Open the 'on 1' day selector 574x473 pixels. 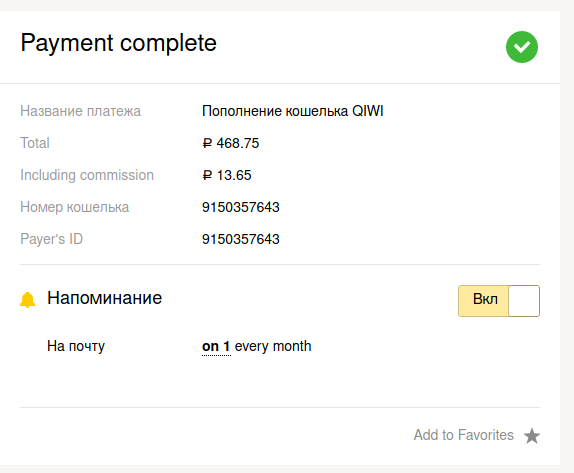pyautogui.click(x=216, y=346)
